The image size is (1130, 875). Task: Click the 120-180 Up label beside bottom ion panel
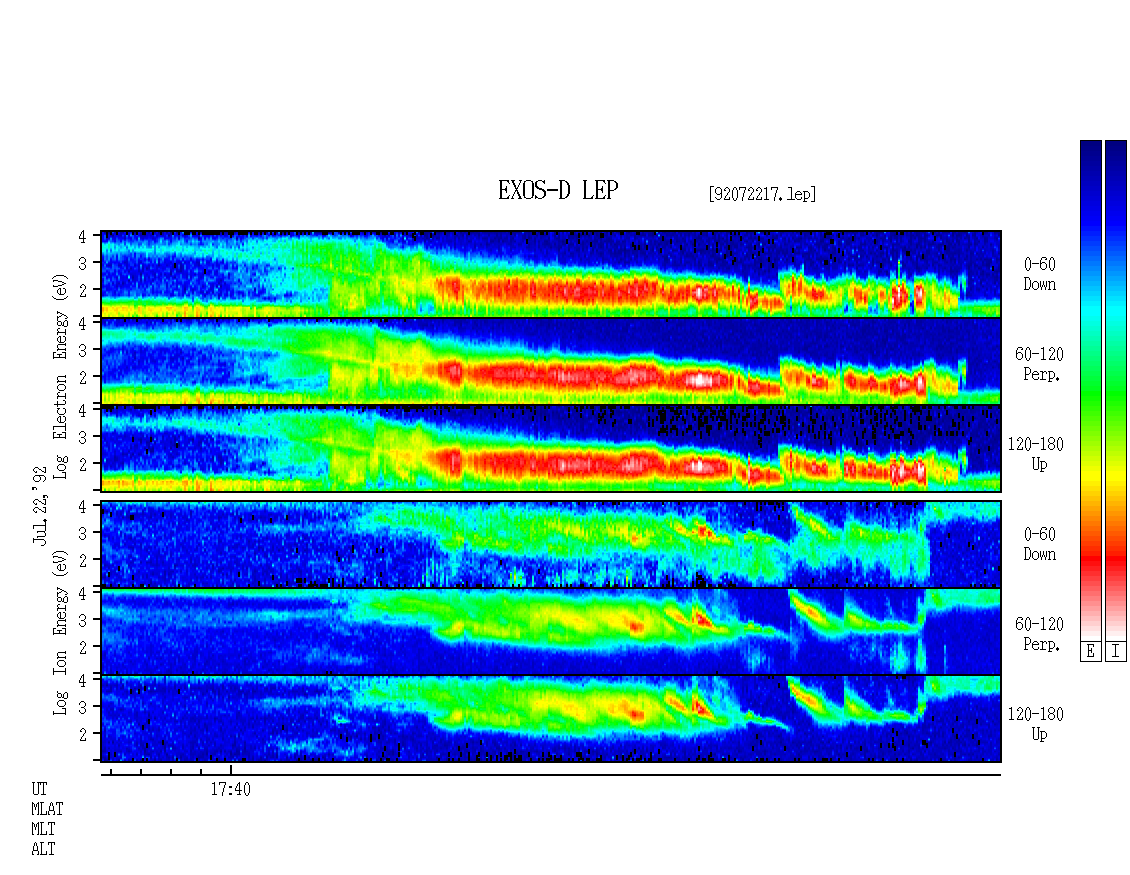[x=1036, y=724]
